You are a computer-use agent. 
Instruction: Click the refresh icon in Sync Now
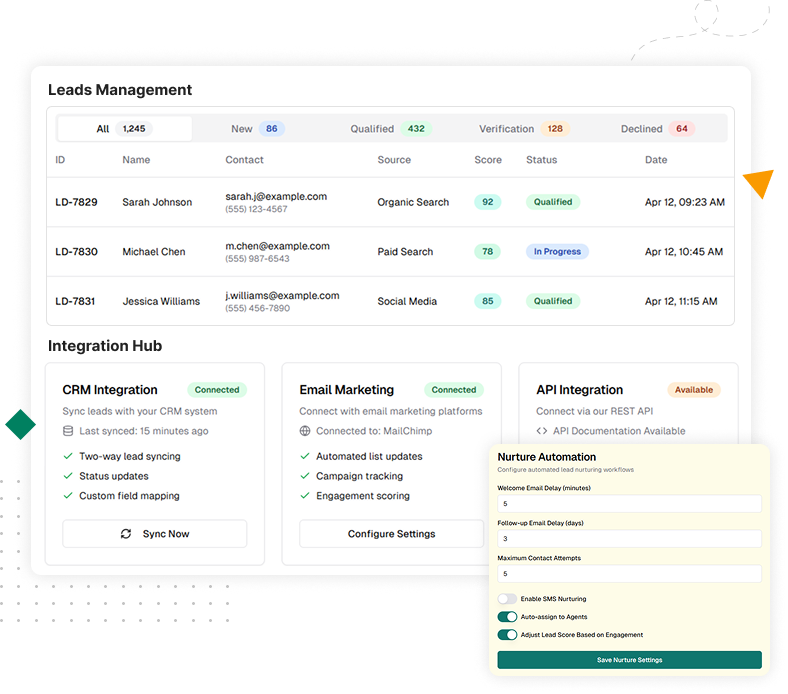(126, 535)
